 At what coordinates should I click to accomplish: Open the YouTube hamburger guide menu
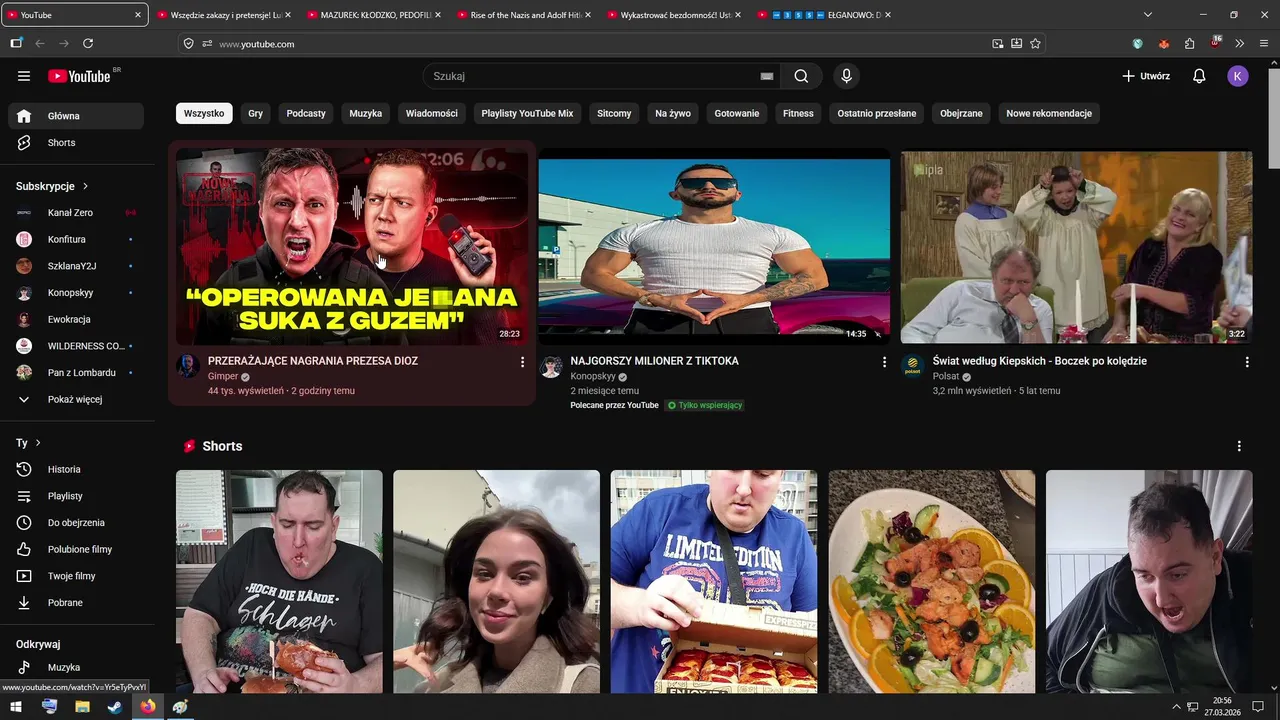[x=24, y=76]
